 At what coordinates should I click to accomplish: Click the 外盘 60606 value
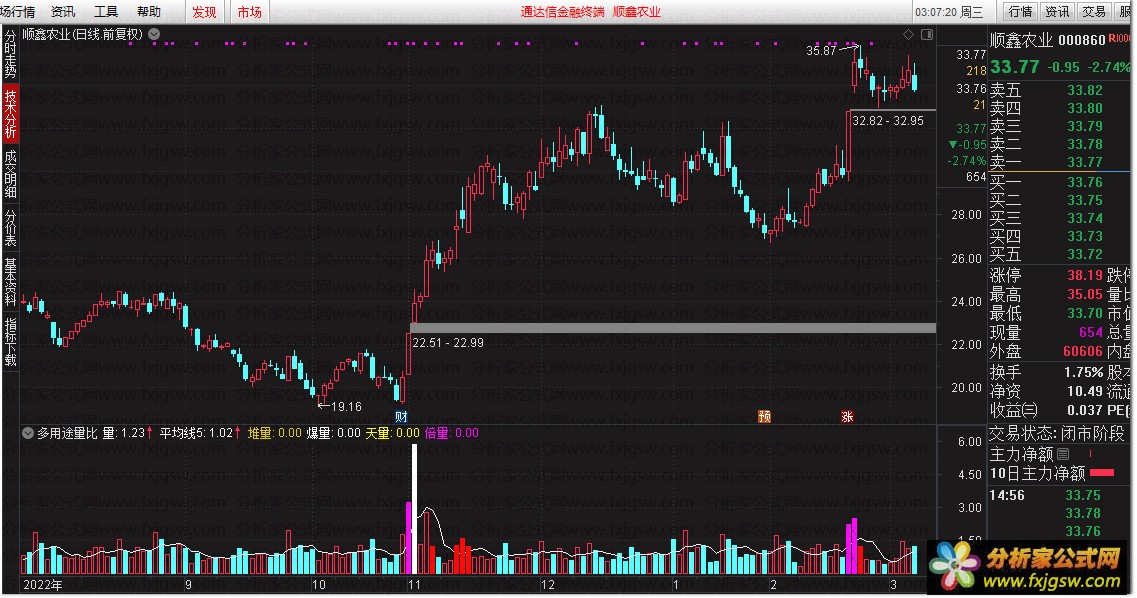click(1083, 351)
